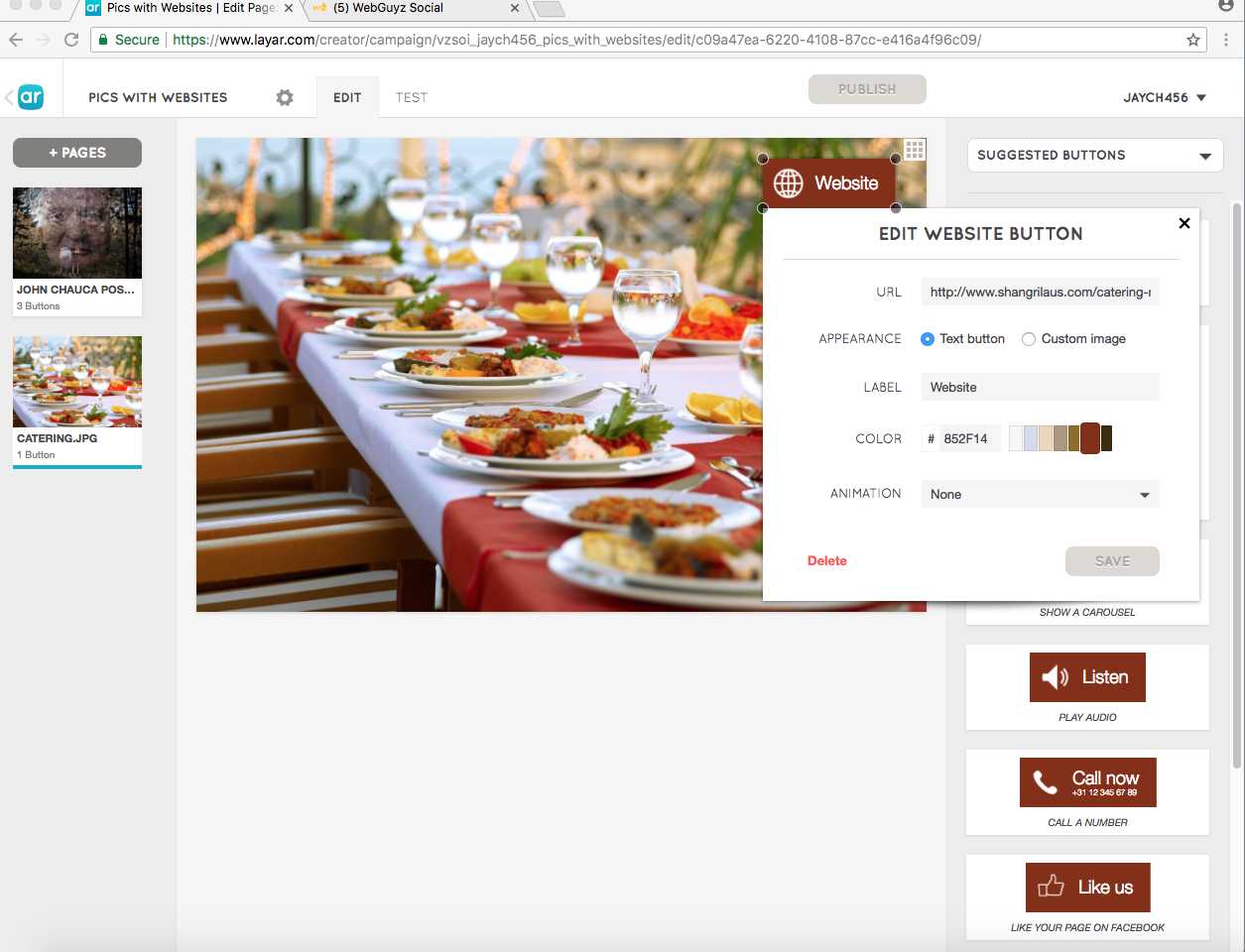
Task: Click the globe icon on Website button
Action: click(x=789, y=183)
